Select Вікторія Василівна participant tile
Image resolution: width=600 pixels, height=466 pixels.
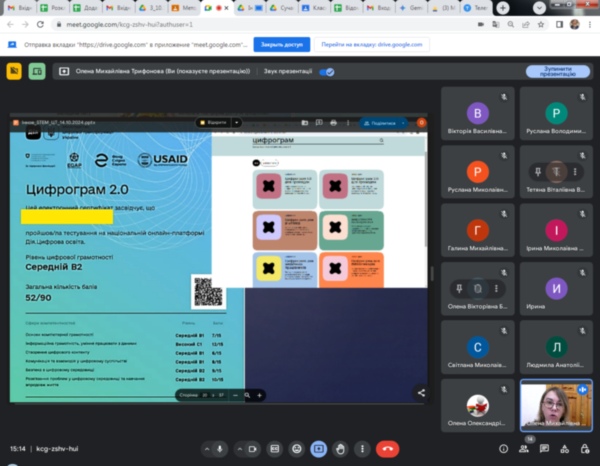[478, 117]
